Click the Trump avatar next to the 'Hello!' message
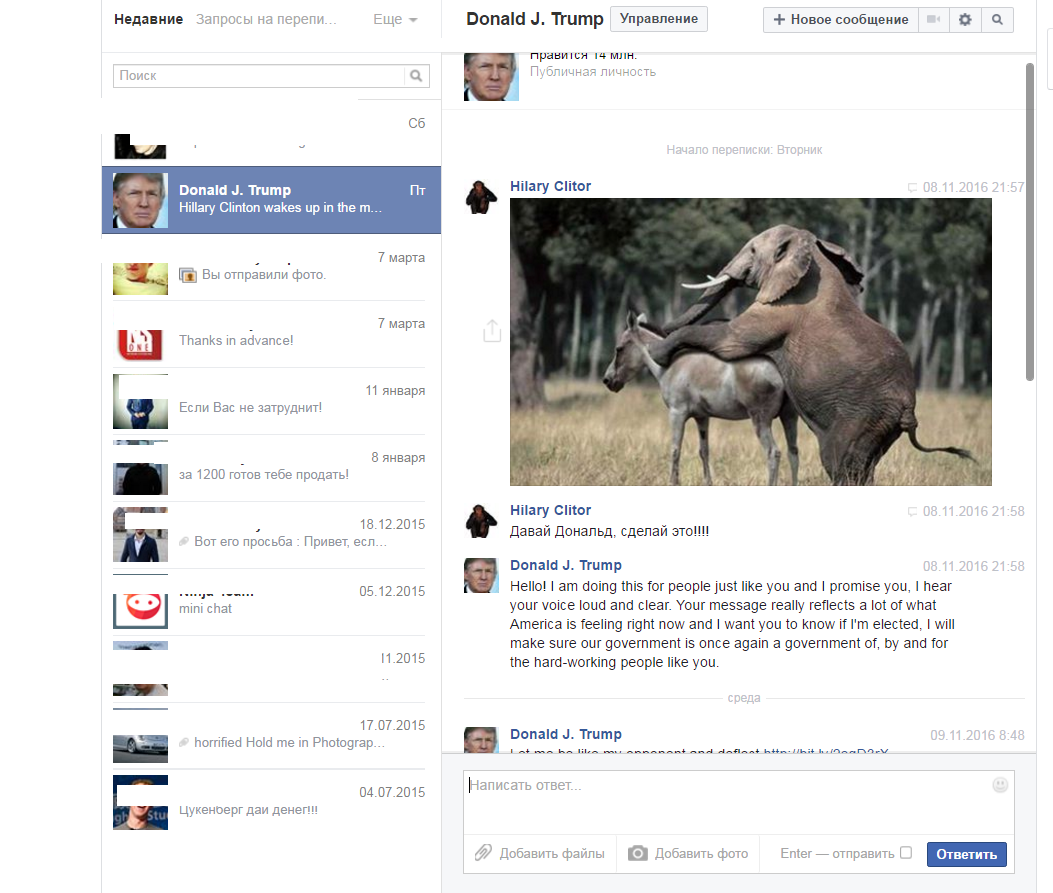 (x=481, y=575)
